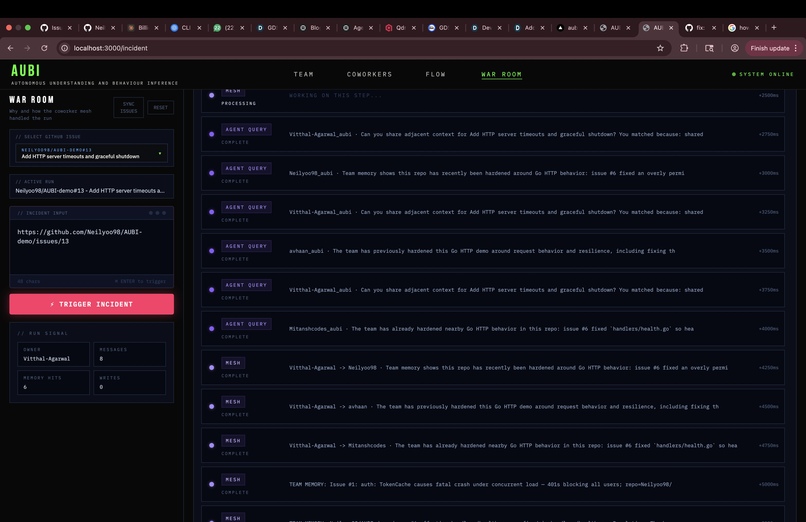Screen dimensions: 806x522
Task: Click the SYNC ISSUES button
Action: click(129, 107)
